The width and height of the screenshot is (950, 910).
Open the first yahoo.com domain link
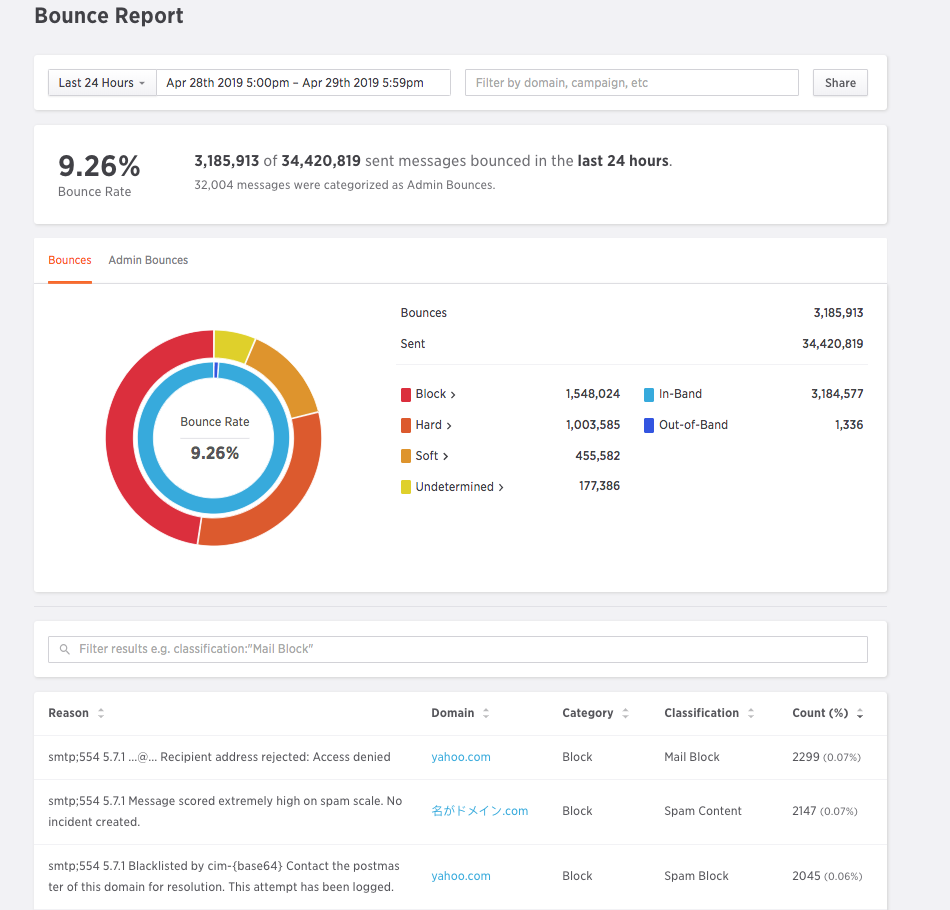point(461,758)
